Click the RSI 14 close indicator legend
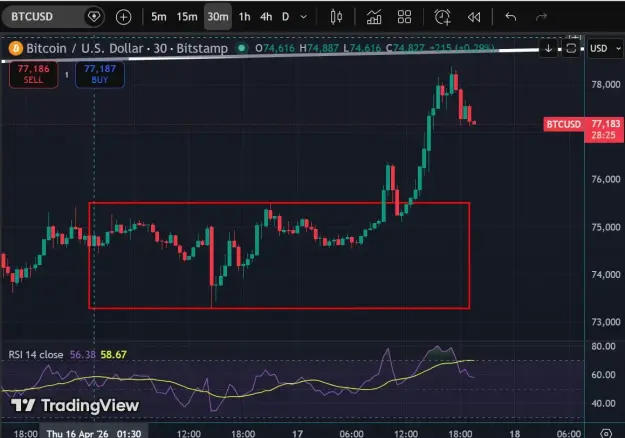Screen dimensions: 625x438 pos(36,354)
